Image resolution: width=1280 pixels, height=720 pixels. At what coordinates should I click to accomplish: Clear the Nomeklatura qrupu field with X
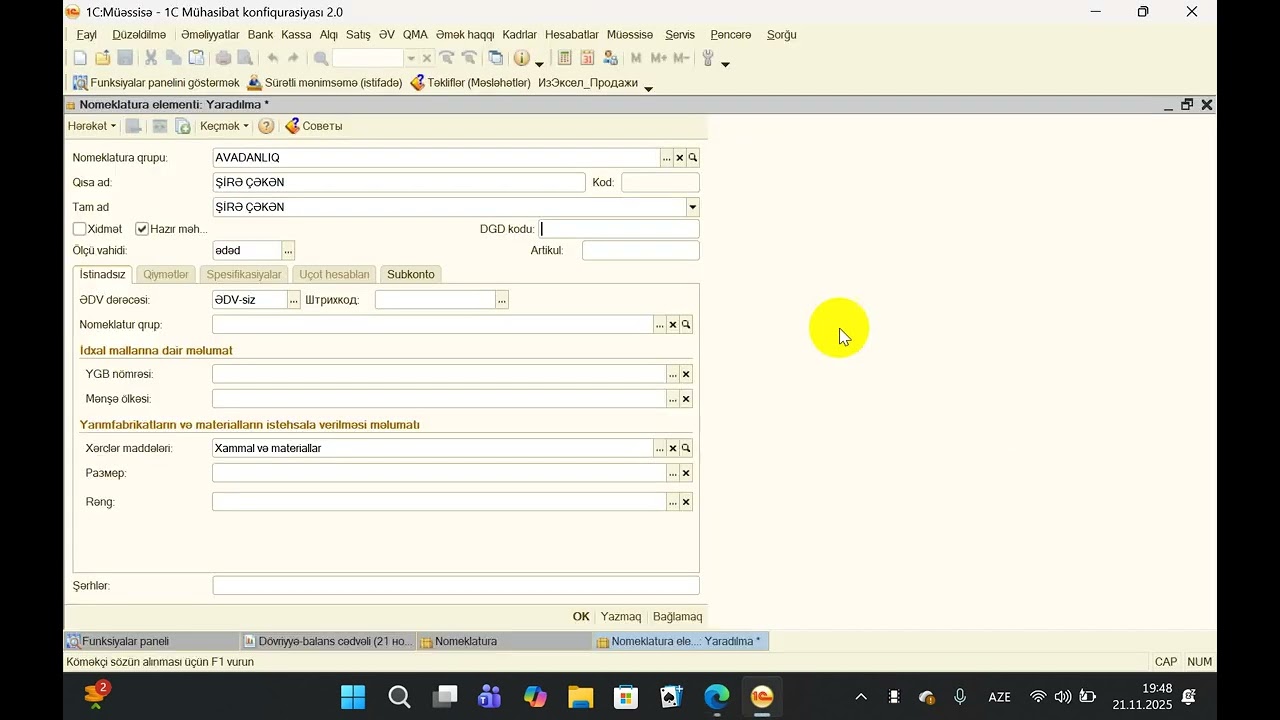point(680,158)
